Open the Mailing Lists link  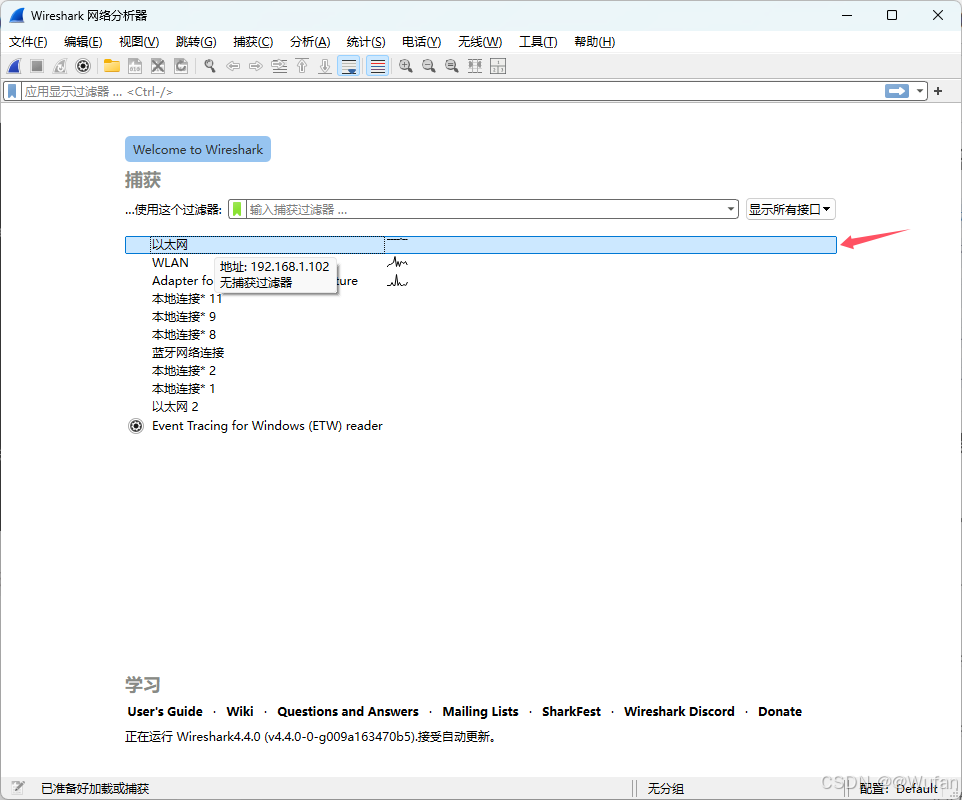tap(480, 712)
